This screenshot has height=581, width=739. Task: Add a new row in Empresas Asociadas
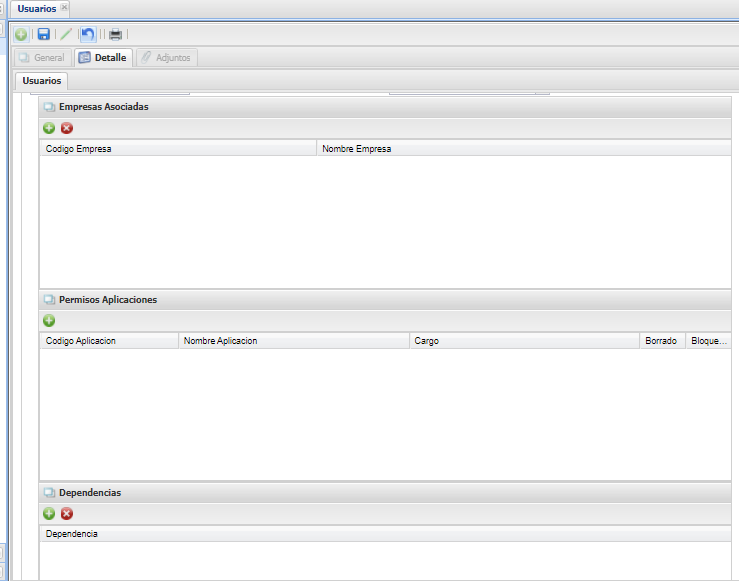click(x=49, y=128)
